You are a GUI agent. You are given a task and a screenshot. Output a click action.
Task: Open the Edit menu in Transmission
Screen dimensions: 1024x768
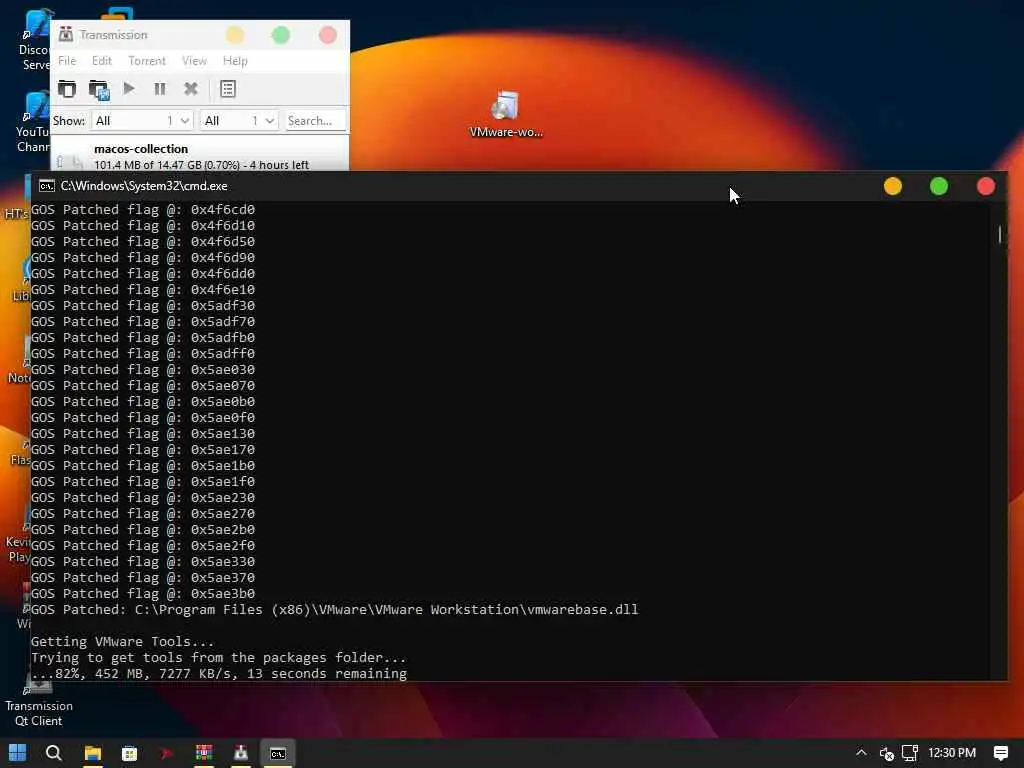pos(101,61)
